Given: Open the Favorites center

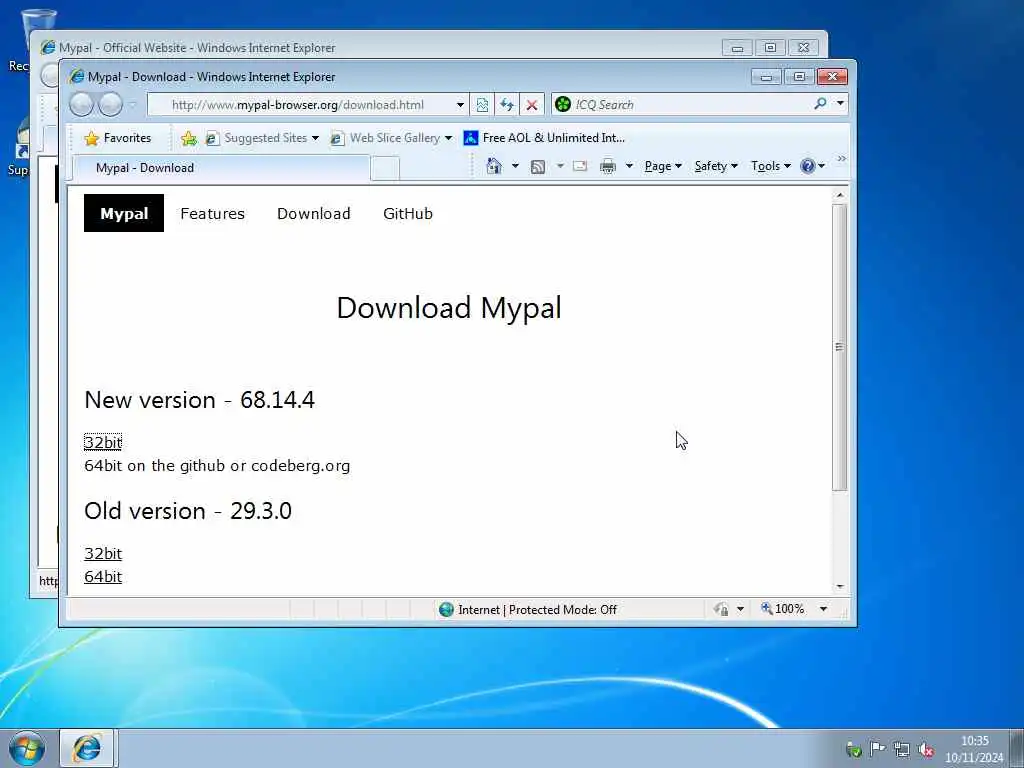Looking at the screenshot, I should 118,138.
